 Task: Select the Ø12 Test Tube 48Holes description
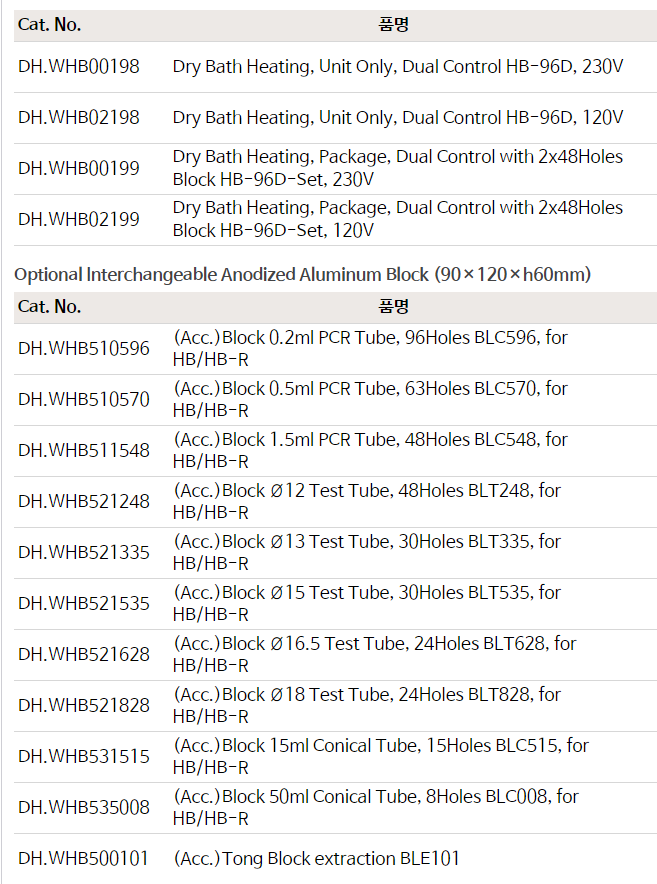367,502
